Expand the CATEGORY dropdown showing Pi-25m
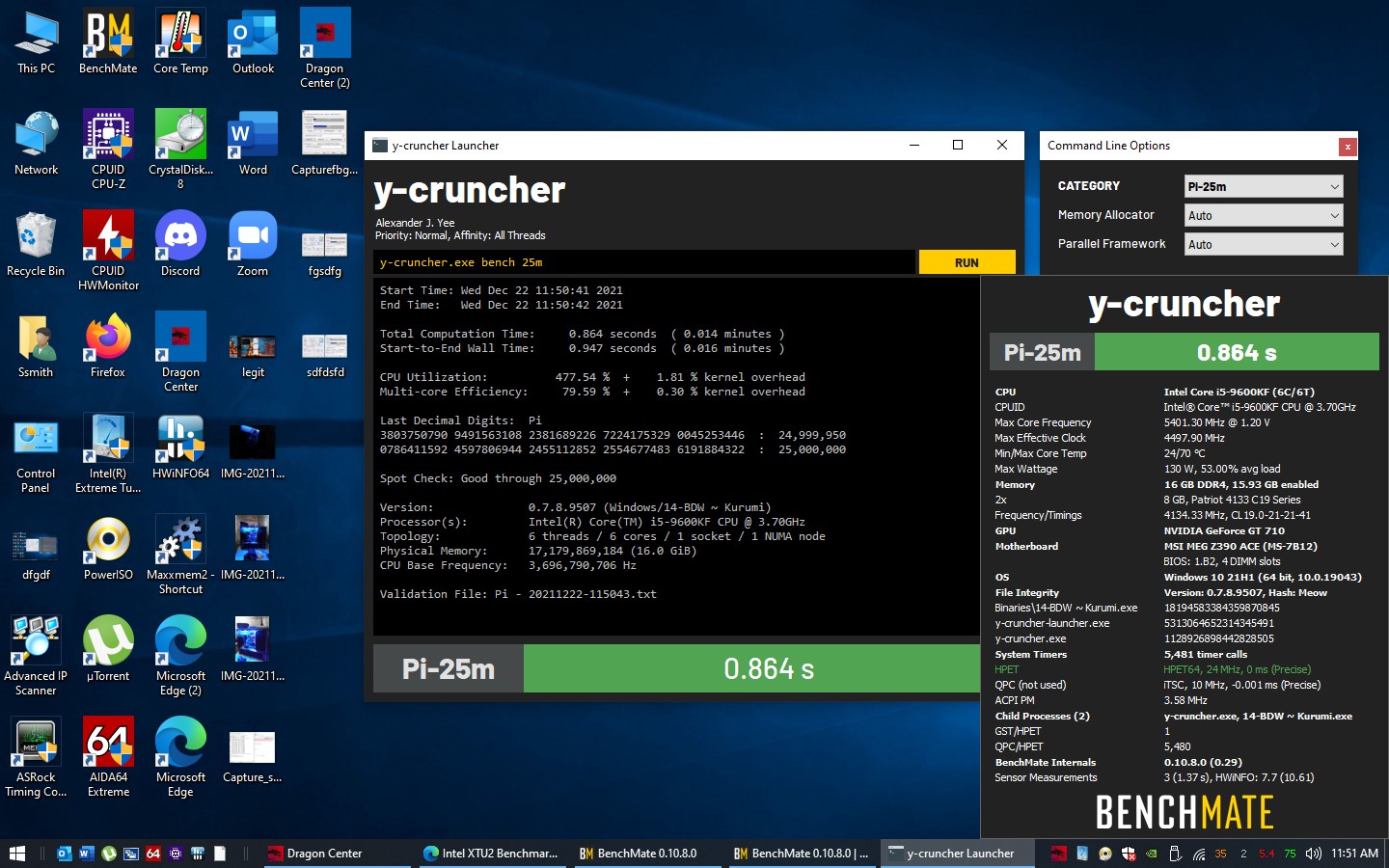Image resolution: width=1389 pixels, height=868 pixels. 1264,186
